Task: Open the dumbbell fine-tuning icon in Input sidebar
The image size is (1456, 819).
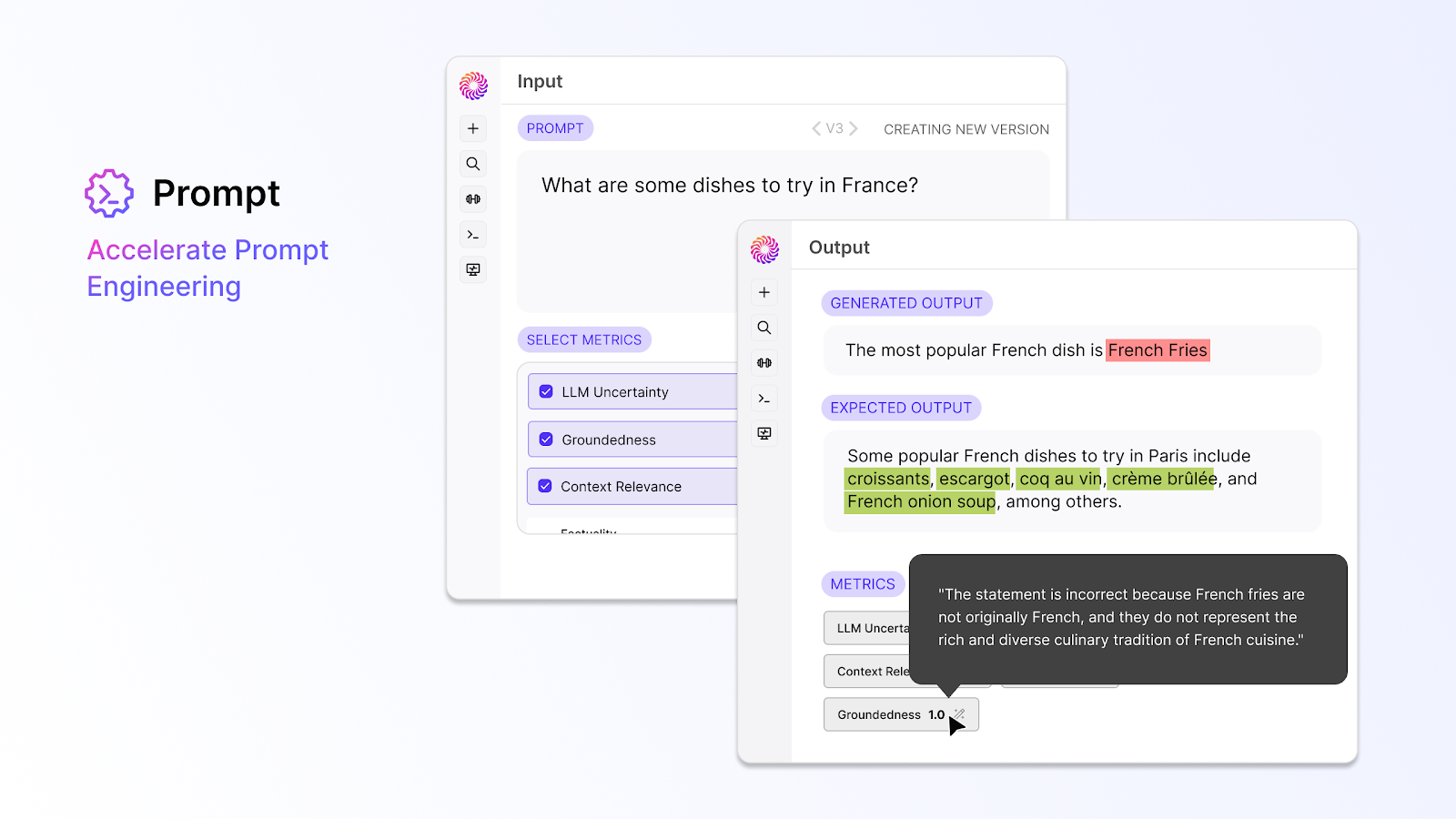Action: point(472,198)
